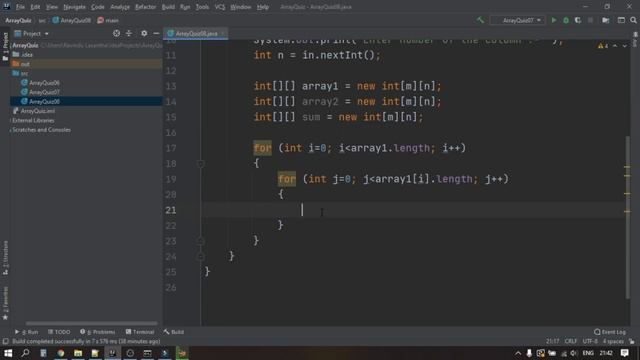Expand Scratches and Consoles node

(x=41, y=130)
